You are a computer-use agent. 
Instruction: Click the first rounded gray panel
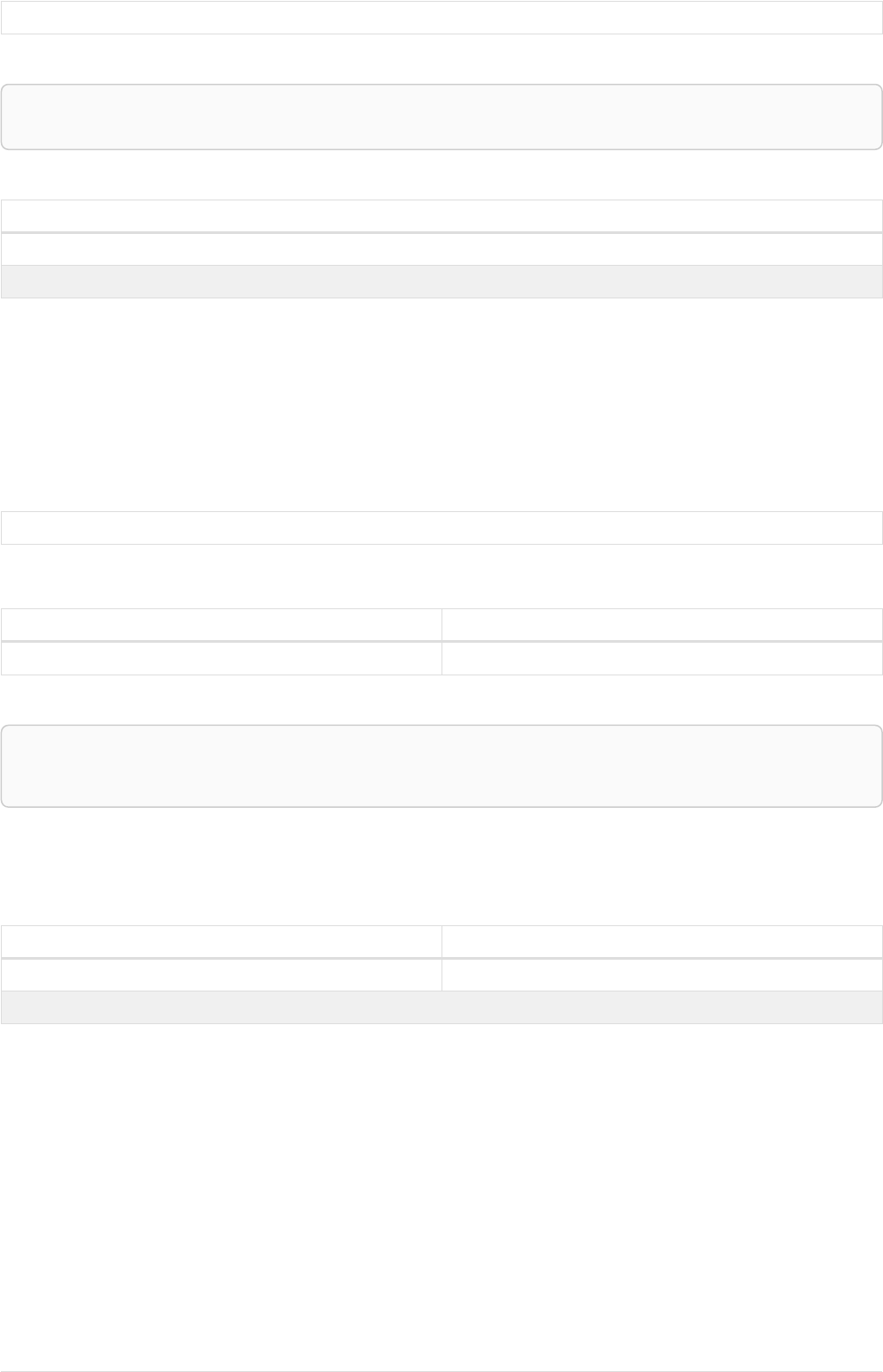pos(441,117)
